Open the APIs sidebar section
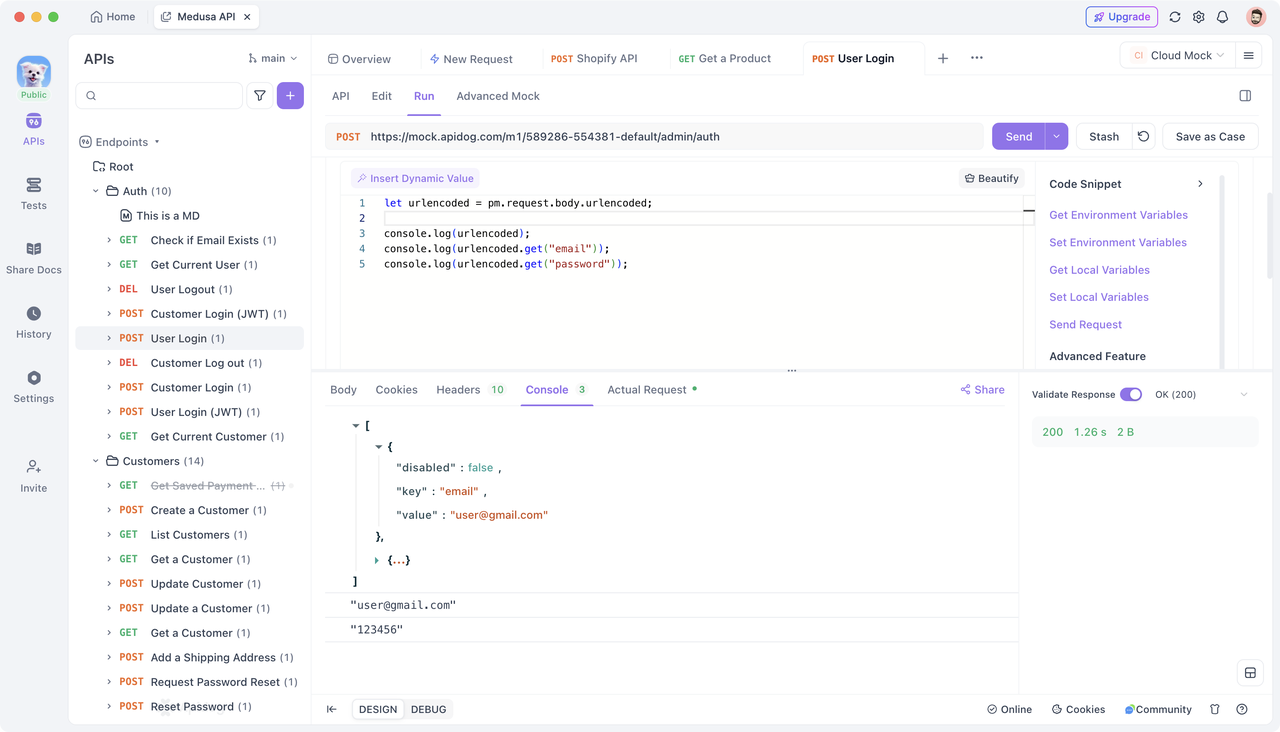Viewport: 1280px width, 732px height. [x=34, y=130]
